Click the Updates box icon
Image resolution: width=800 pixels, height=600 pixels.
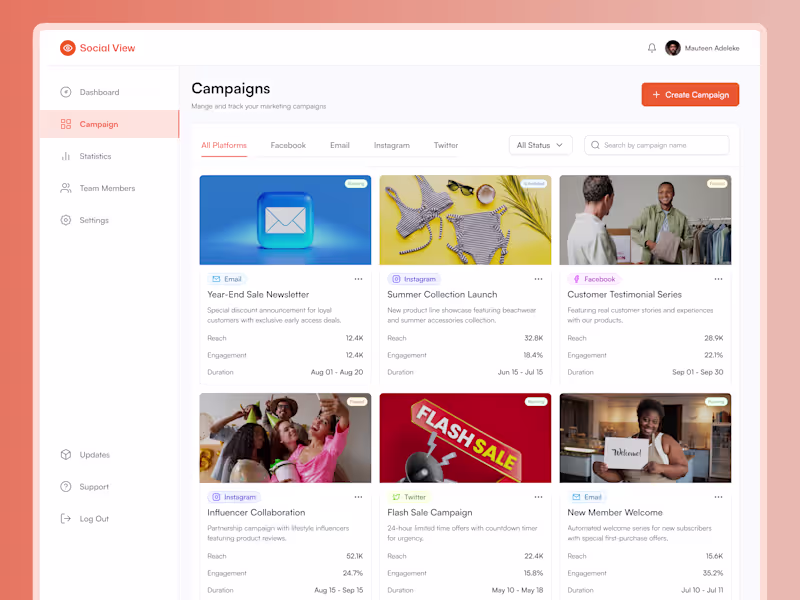pos(66,455)
